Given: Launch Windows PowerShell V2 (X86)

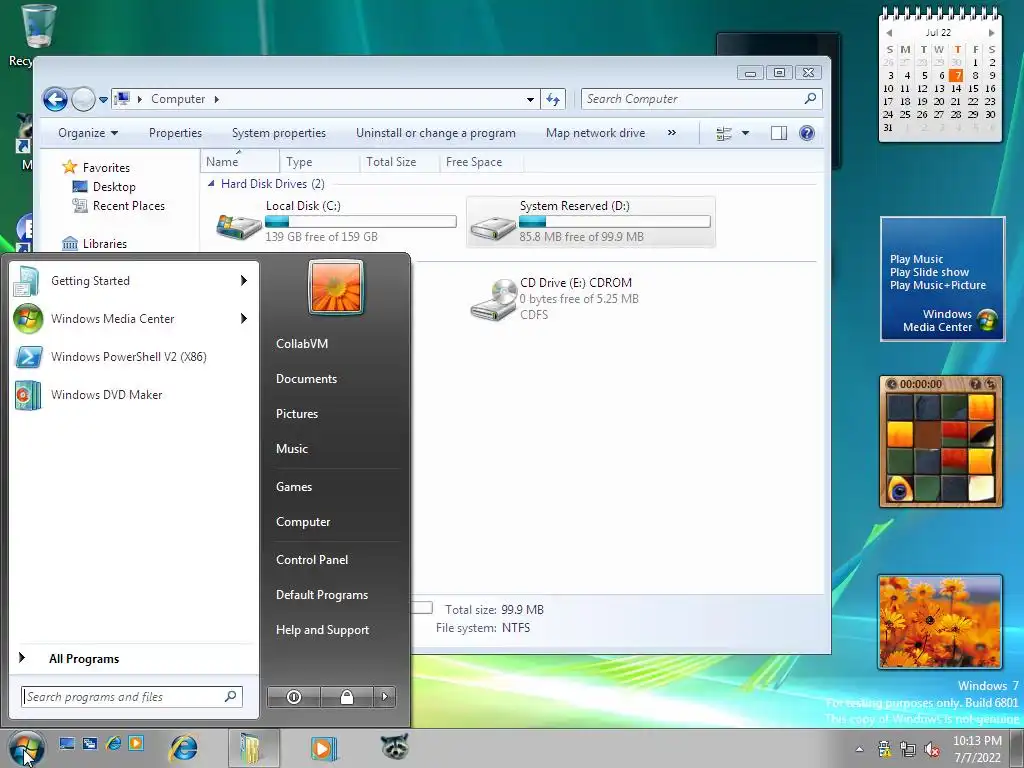Looking at the screenshot, I should click(x=135, y=357).
